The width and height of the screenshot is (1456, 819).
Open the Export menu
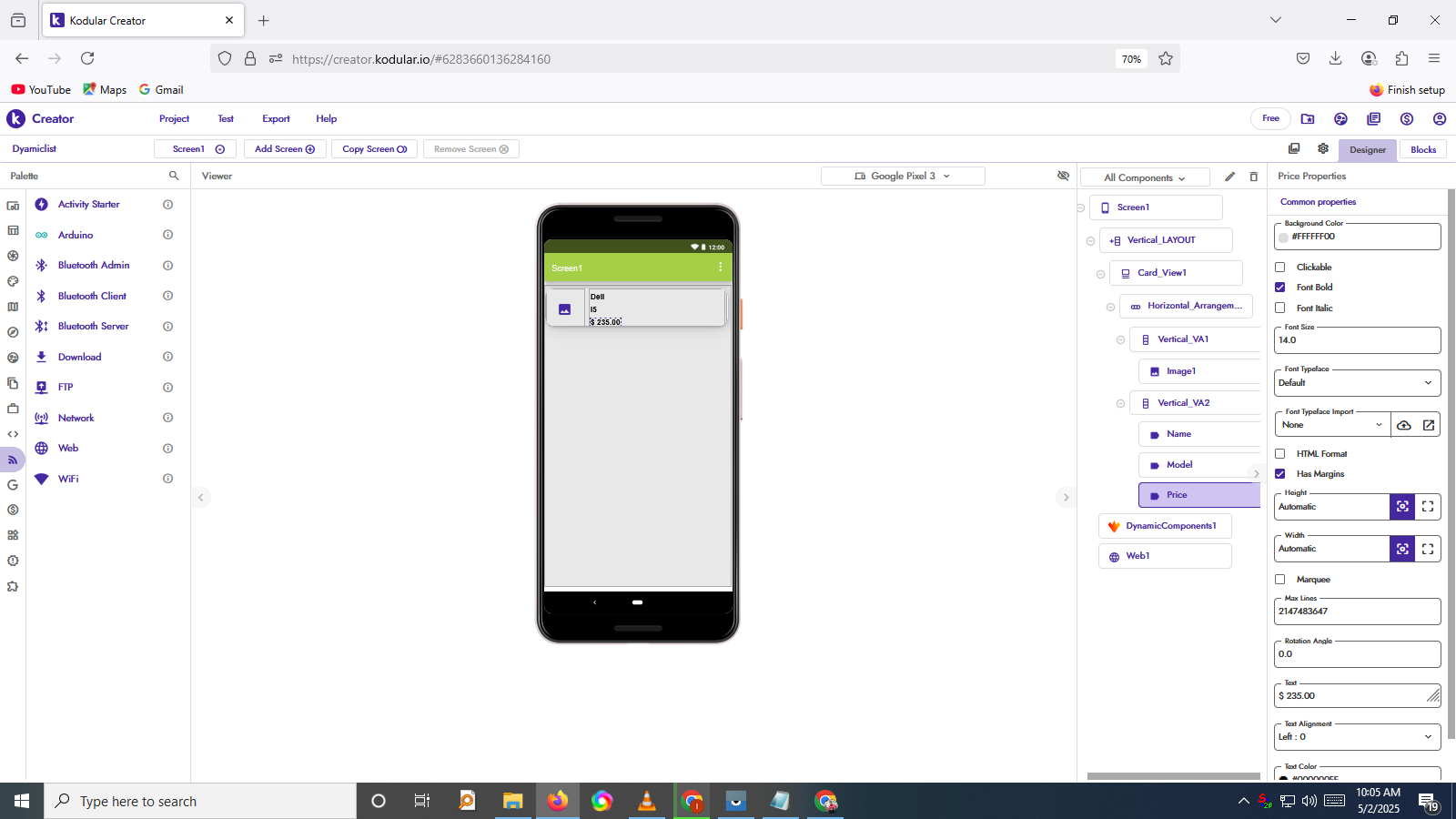[276, 119]
